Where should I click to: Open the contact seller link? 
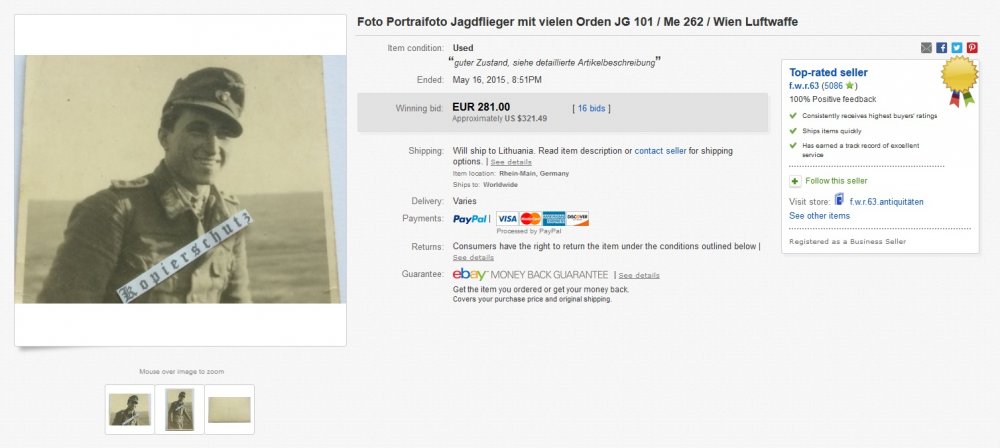coord(660,151)
